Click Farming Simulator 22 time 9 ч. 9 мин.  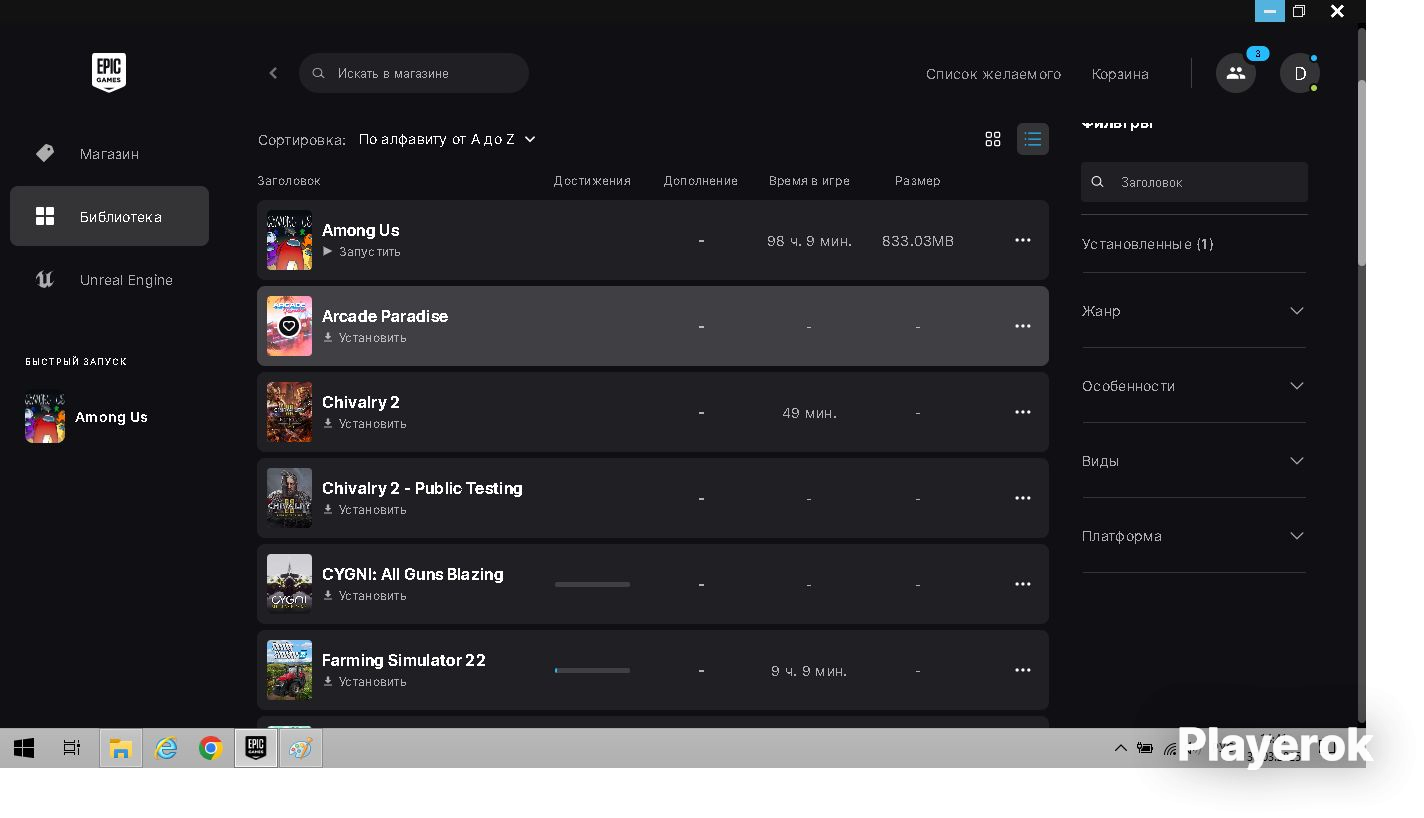tap(809, 671)
